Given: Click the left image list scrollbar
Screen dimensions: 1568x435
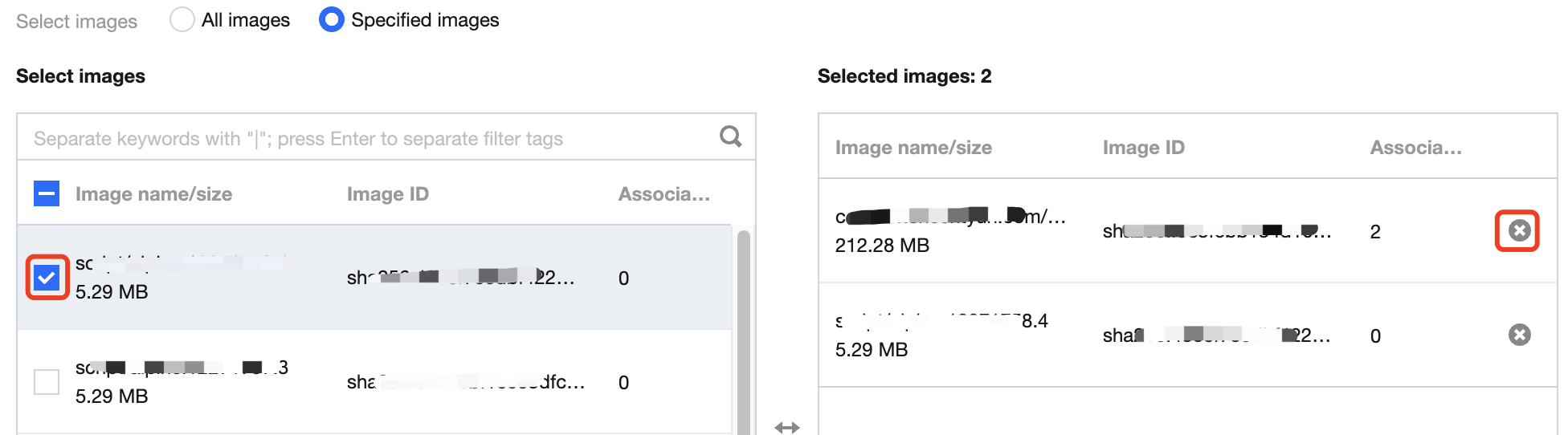Looking at the screenshot, I should tap(743, 329).
